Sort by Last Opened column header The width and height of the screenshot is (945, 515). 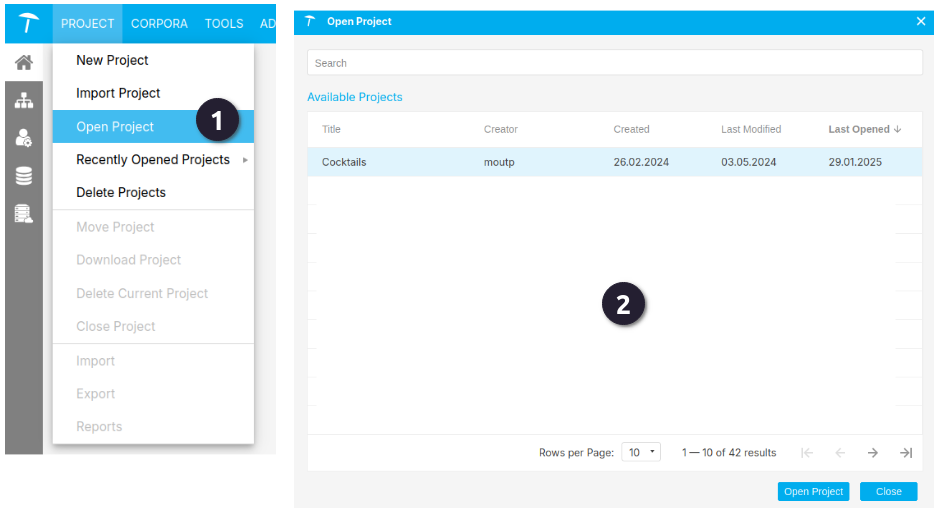(859, 129)
